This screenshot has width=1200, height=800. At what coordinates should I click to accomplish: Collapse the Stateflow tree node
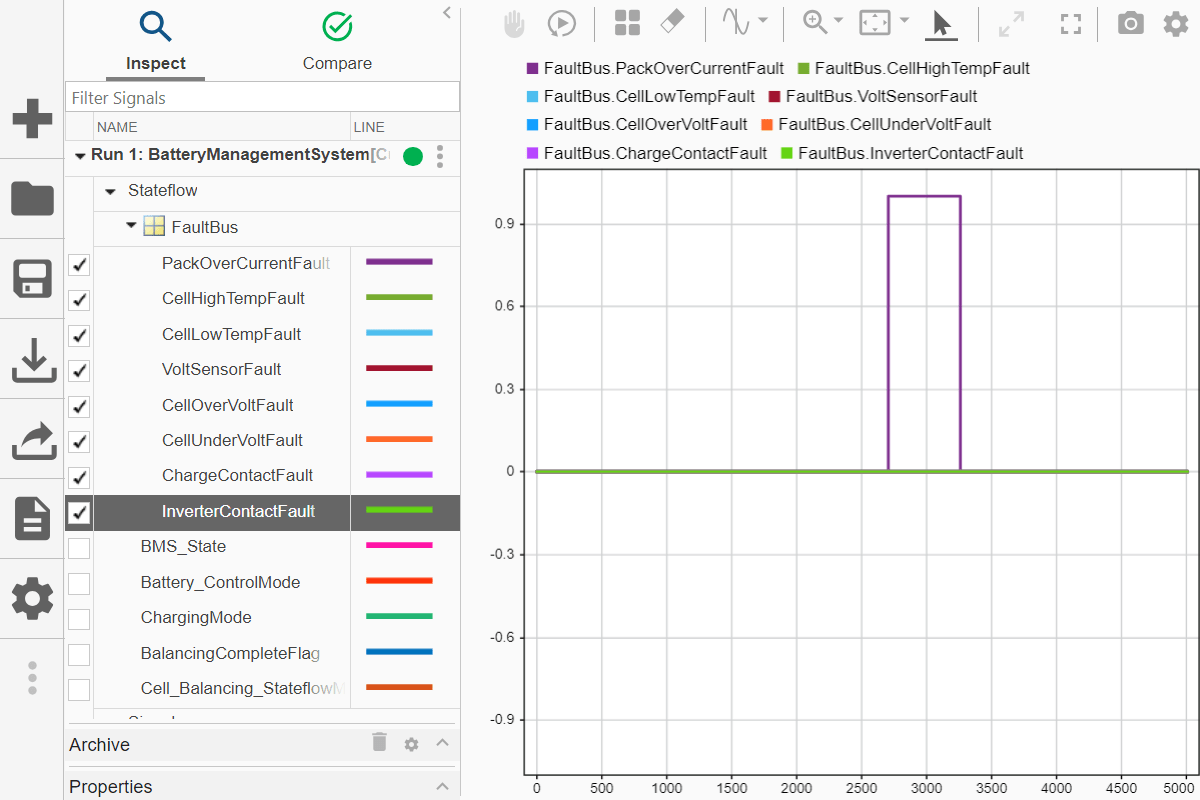tap(109, 190)
